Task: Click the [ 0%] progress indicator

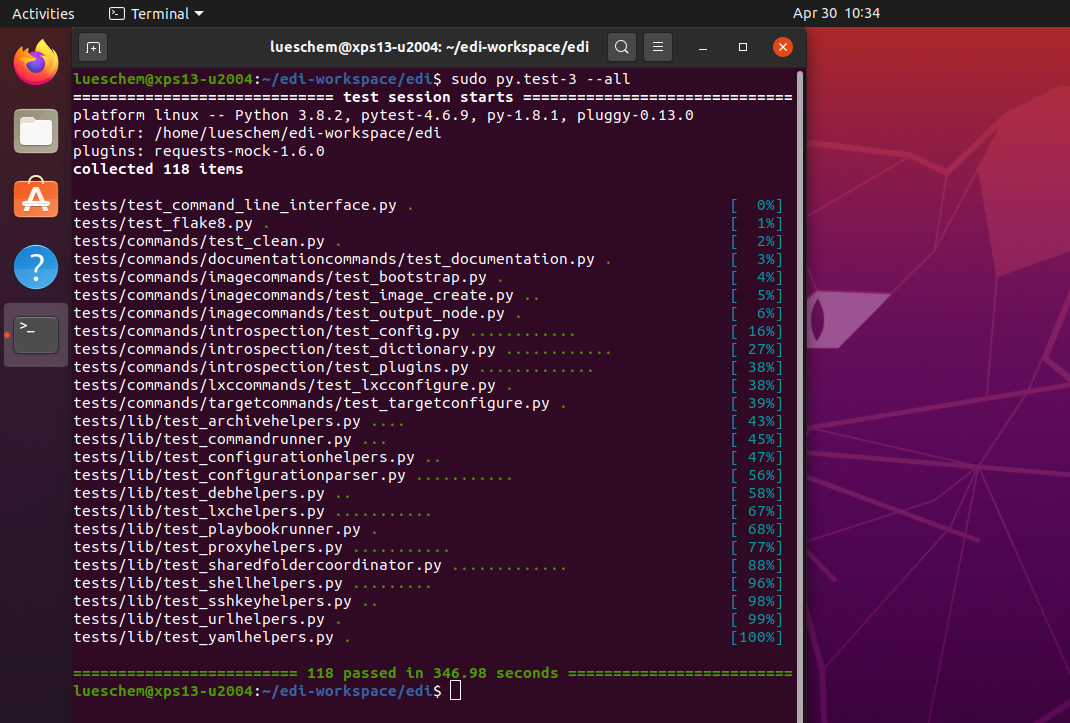Action: tap(756, 205)
